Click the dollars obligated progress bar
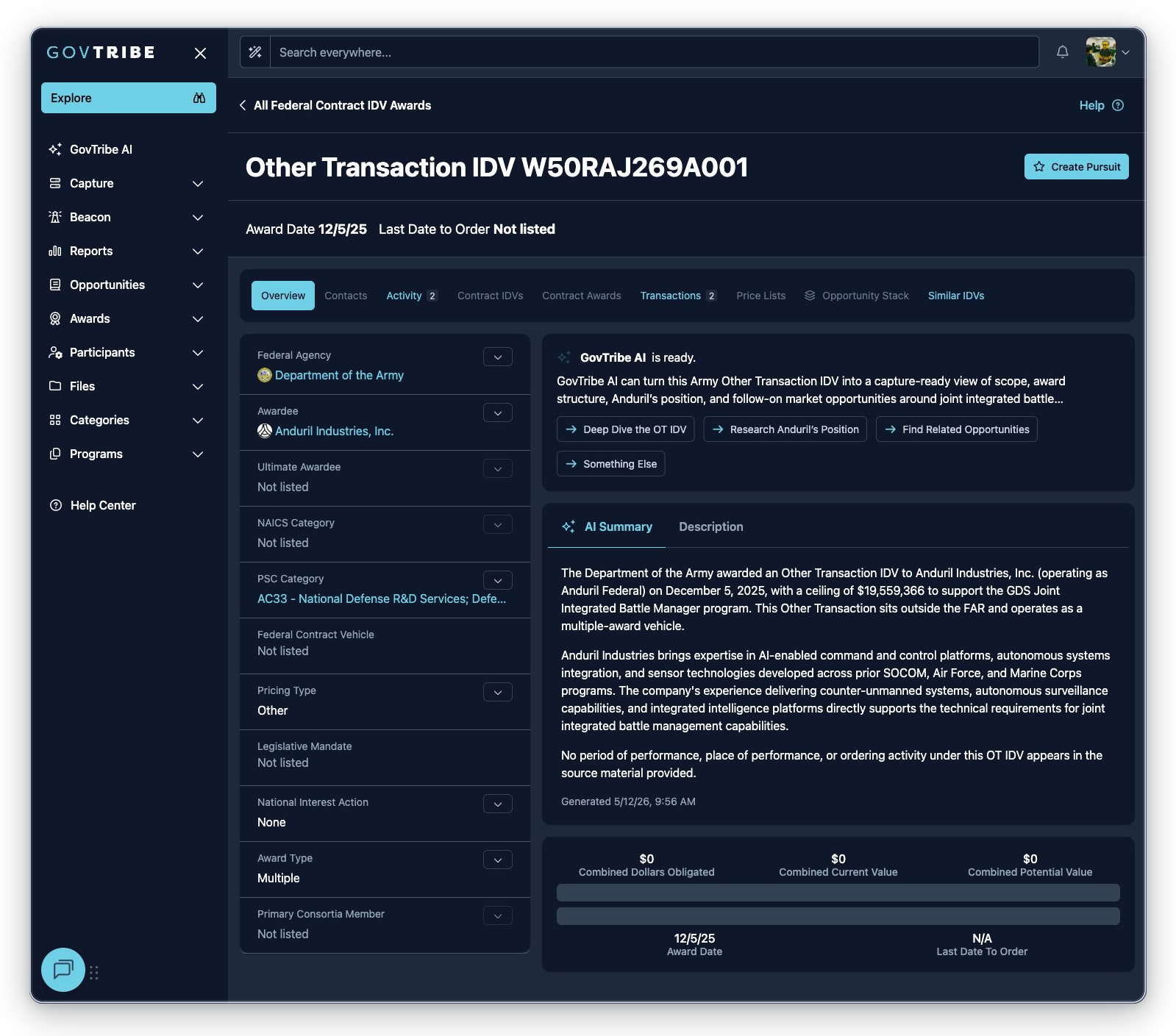 838,893
